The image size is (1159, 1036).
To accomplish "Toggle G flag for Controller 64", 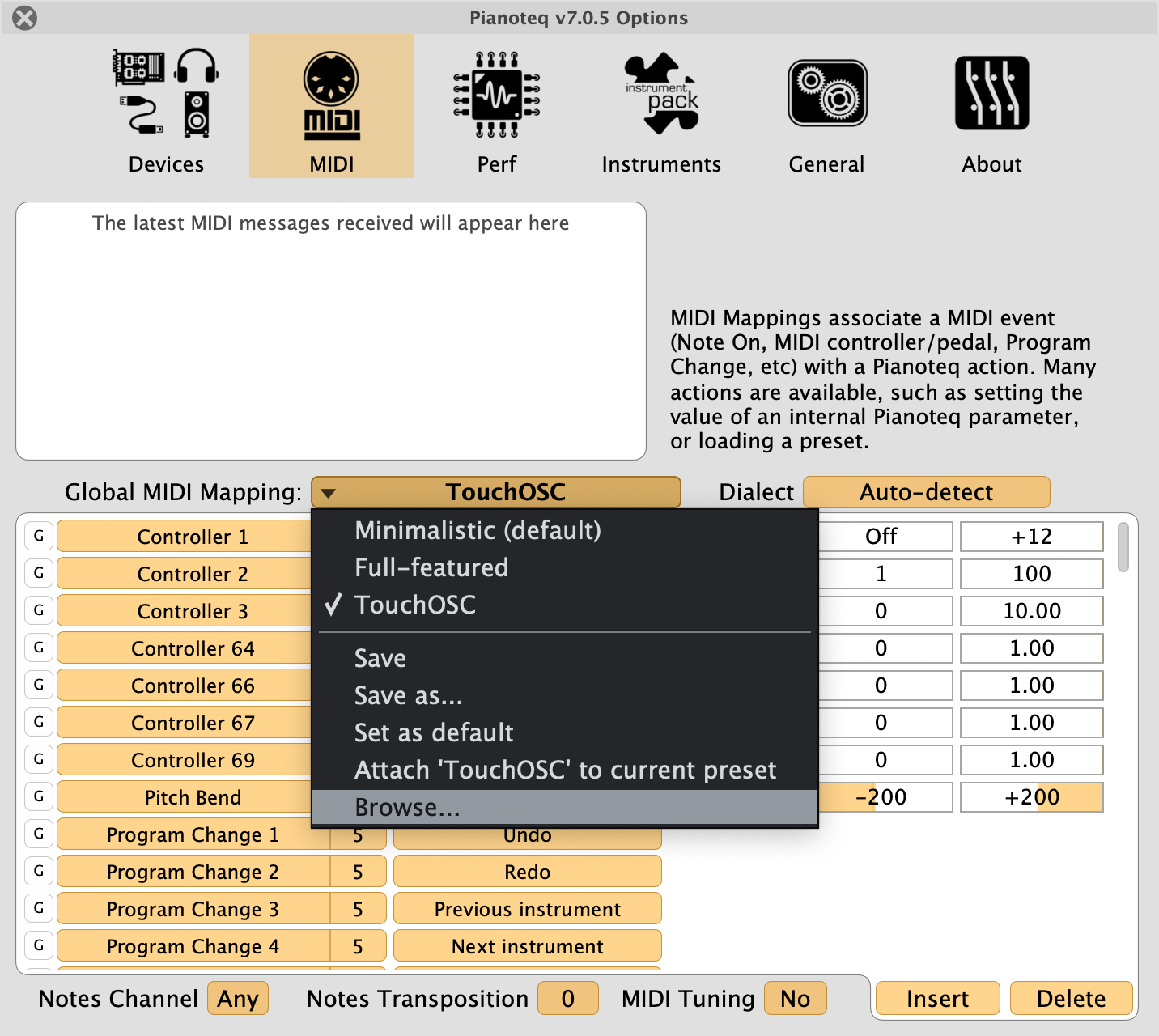I will tap(39, 647).
